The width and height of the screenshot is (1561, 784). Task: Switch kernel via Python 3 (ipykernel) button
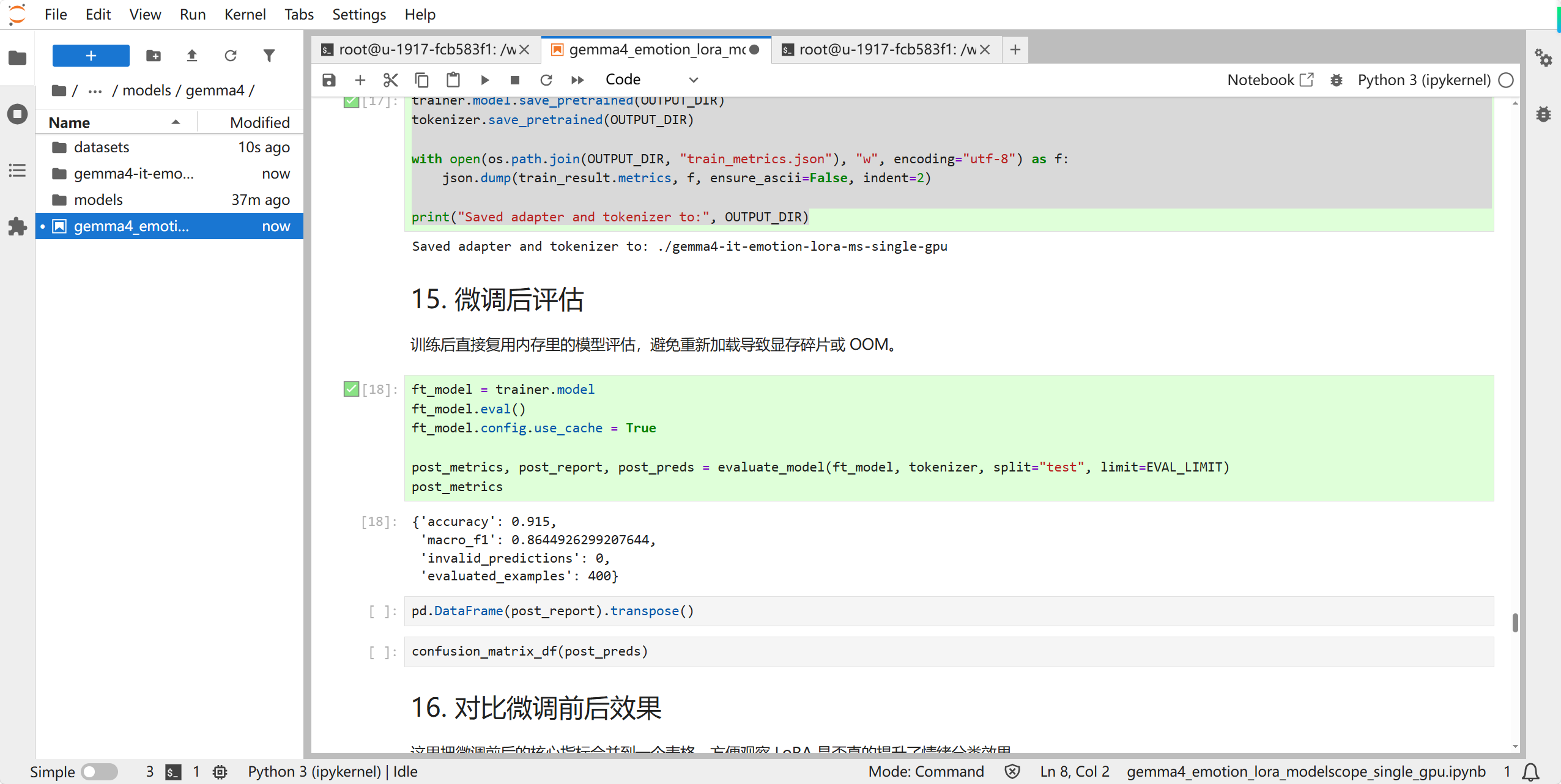1424,80
